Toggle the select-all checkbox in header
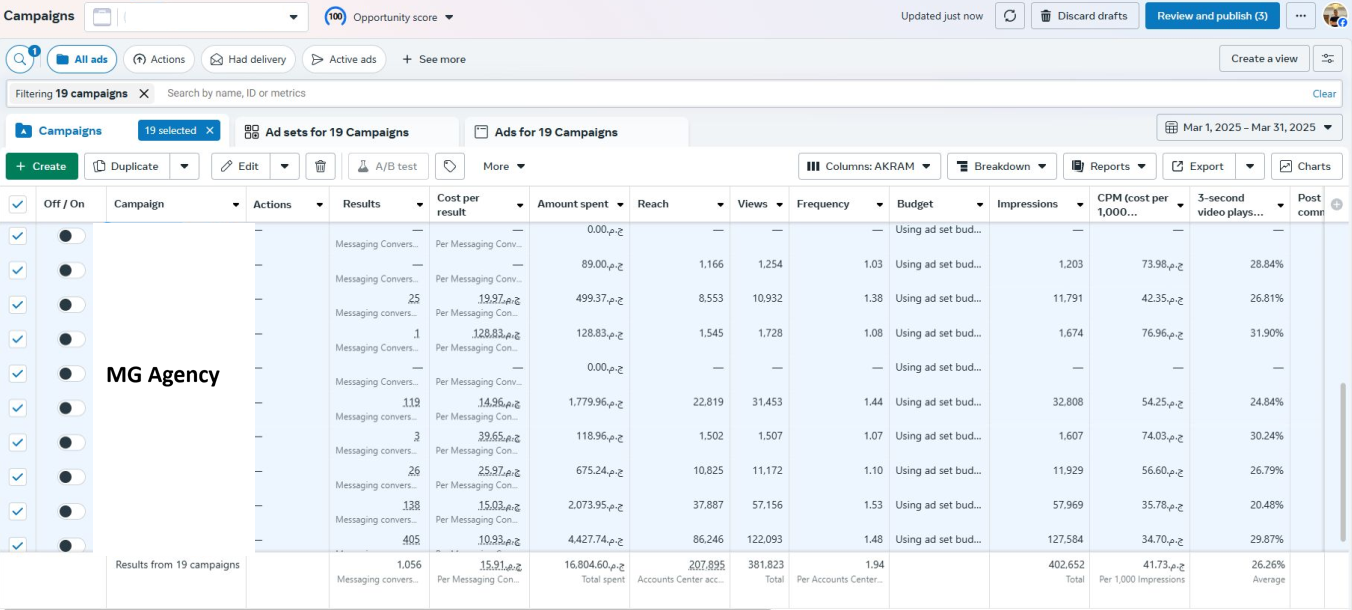 (18, 204)
